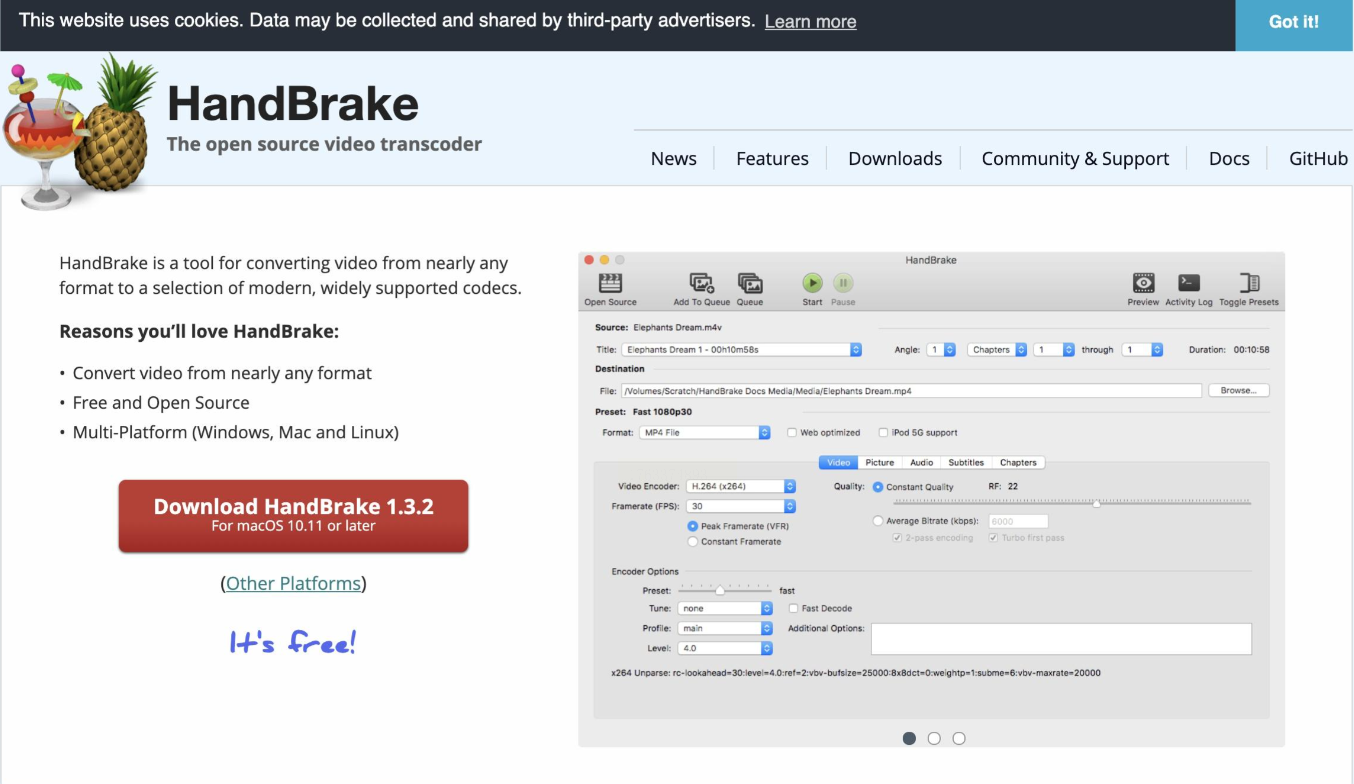Open the Downloads navigation menu item
The width and height of the screenshot is (1354, 784).
click(895, 159)
